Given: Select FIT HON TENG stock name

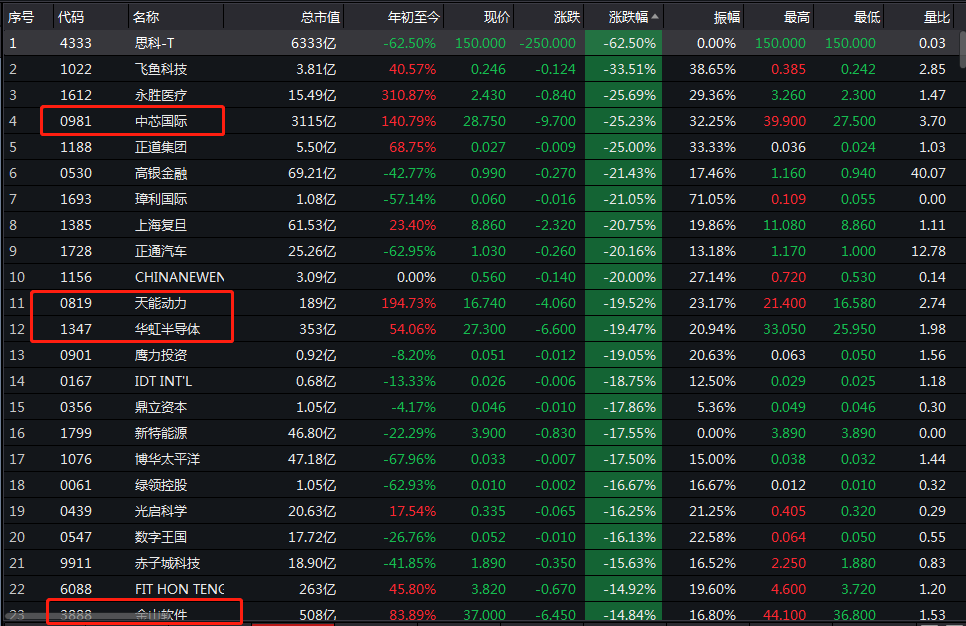Looking at the screenshot, I should [x=179, y=589].
